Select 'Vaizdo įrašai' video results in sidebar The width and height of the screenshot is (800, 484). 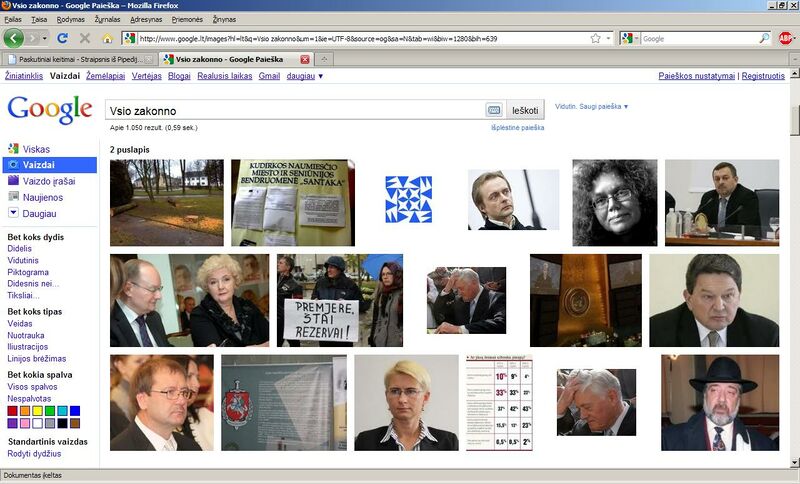[50, 181]
